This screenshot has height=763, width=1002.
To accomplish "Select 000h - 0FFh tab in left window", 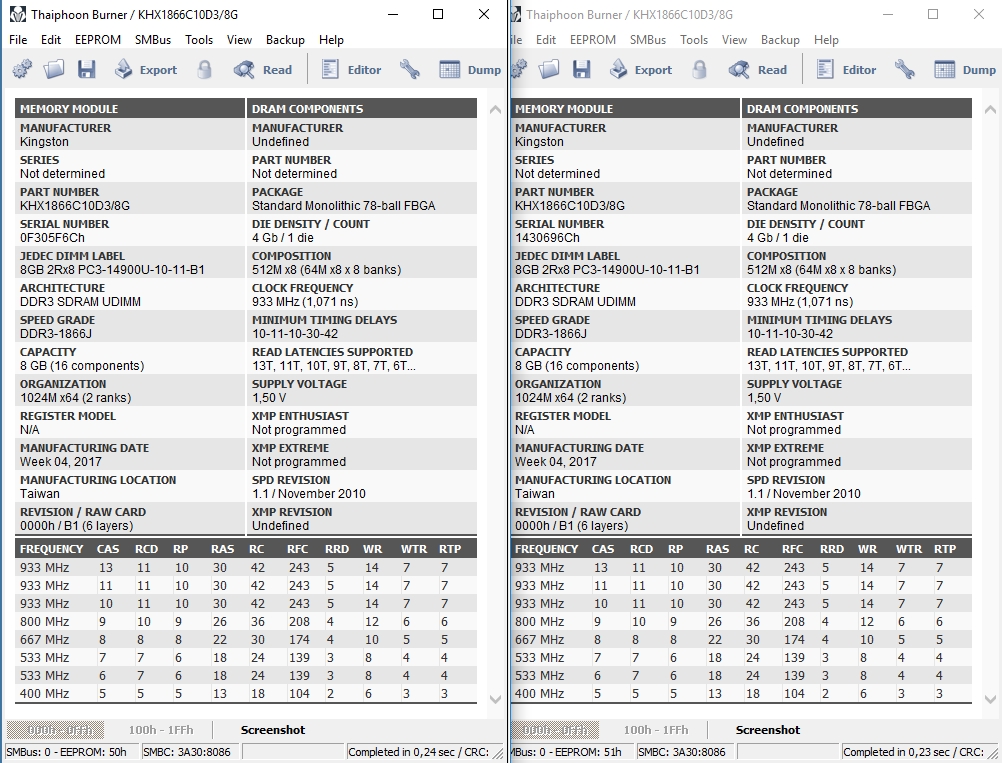I will pos(55,730).
